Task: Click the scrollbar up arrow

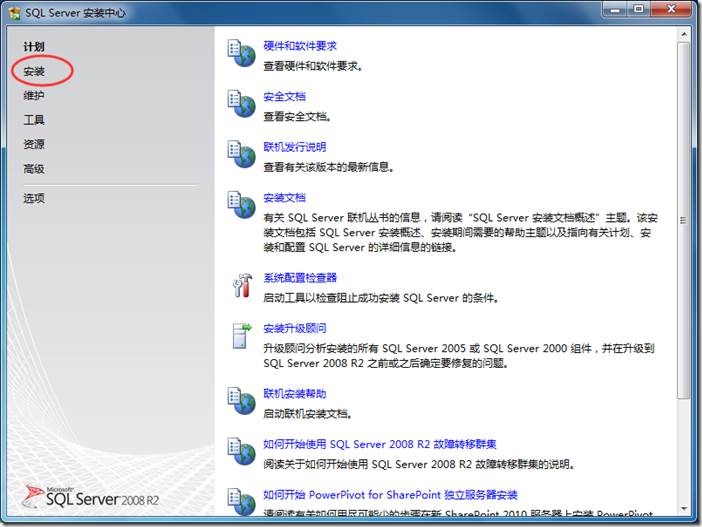Action: 684,34
